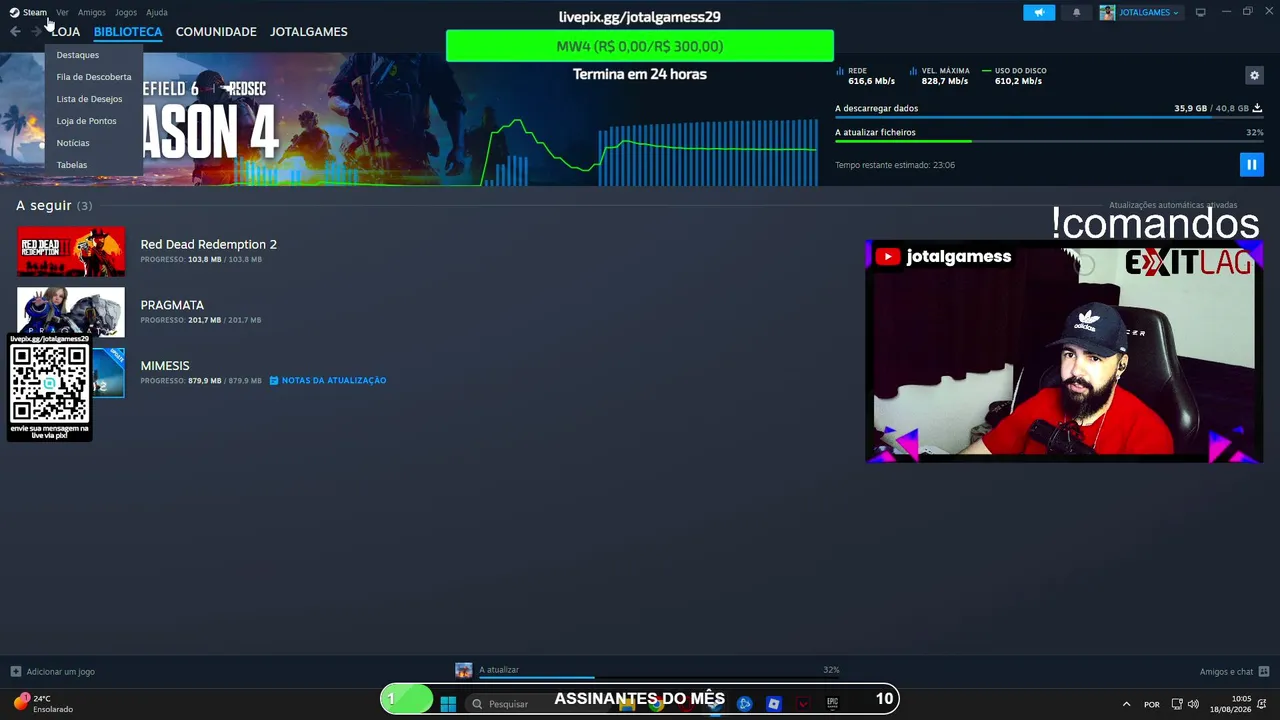Screen dimensions: 1280x720
Task: Click the download icon beside 40,8 GB
Action: (1257, 108)
